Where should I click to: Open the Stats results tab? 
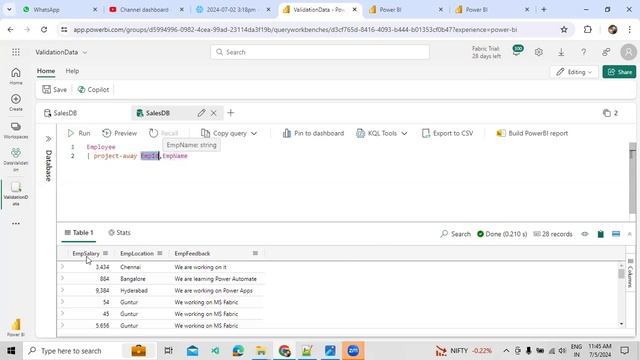pos(119,233)
